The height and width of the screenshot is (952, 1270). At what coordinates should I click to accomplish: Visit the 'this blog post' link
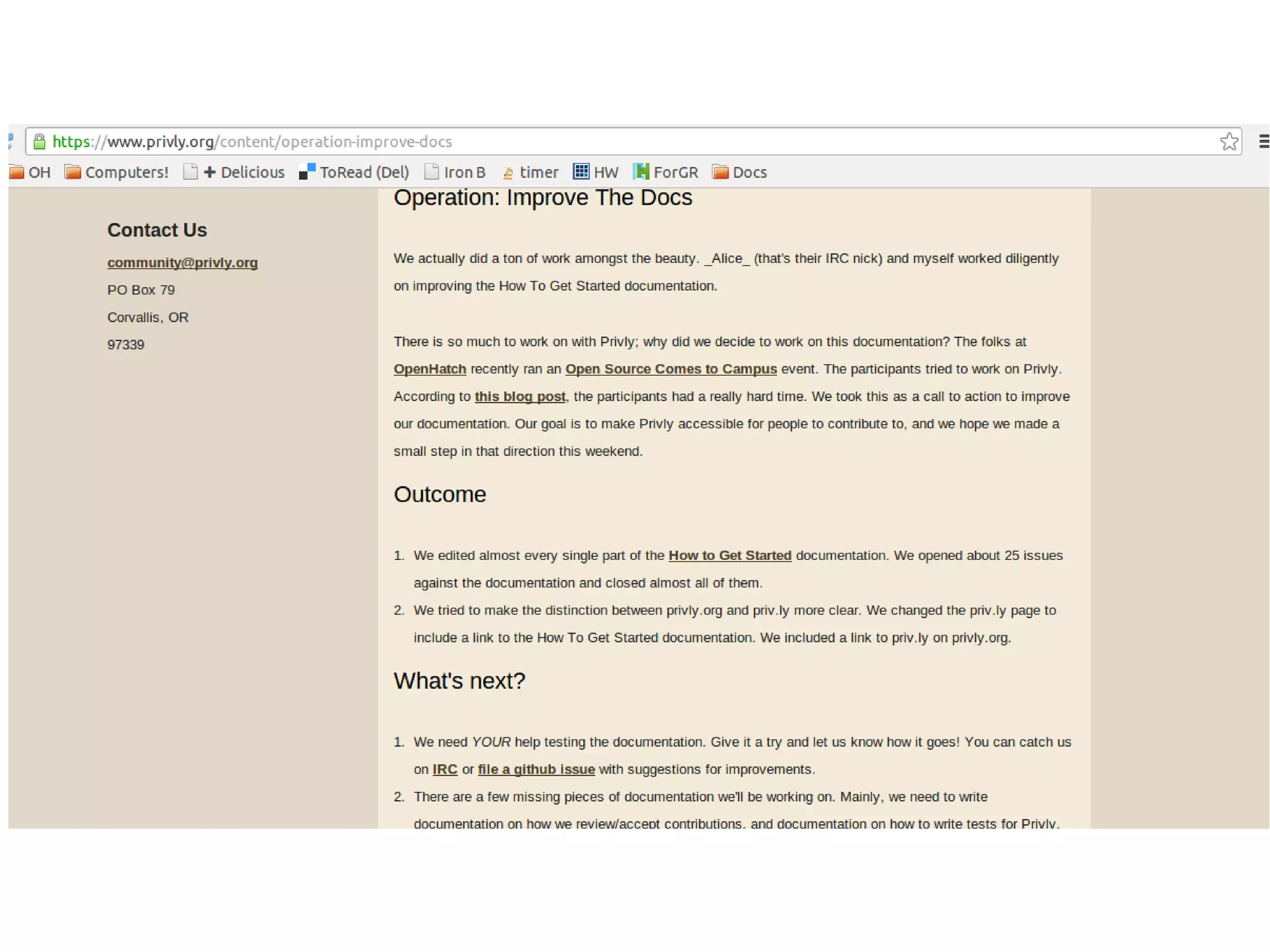[x=520, y=396]
